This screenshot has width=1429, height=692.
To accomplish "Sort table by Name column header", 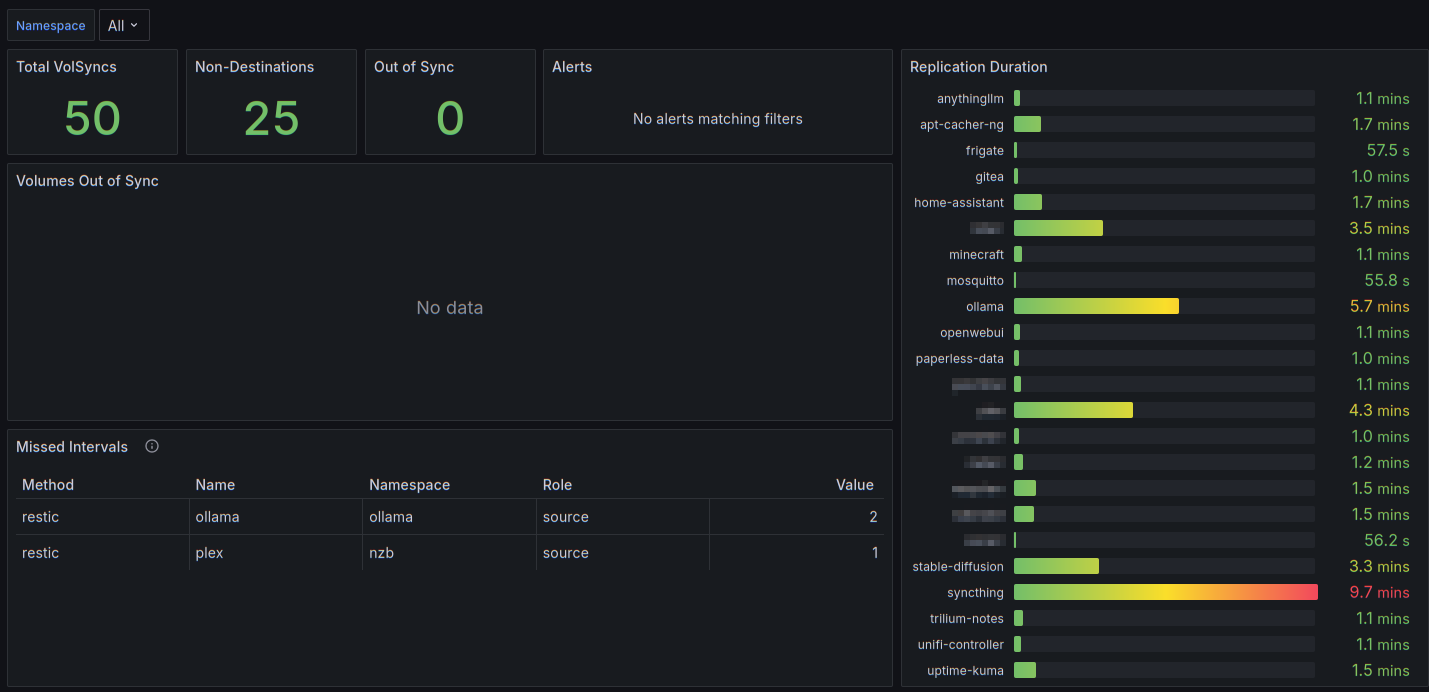I will [x=215, y=485].
